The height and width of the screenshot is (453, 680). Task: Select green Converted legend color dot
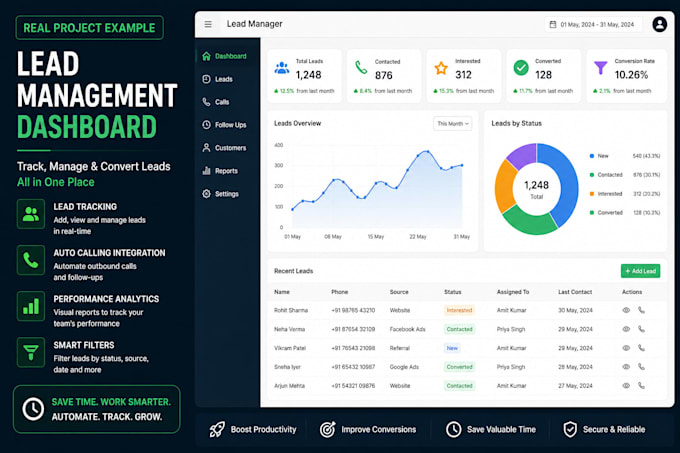click(592, 212)
